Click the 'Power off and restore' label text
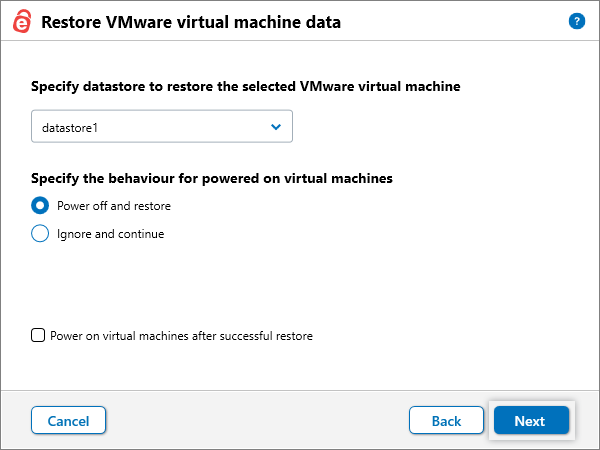The height and width of the screenshot is (450, 600). pos(114,206)
